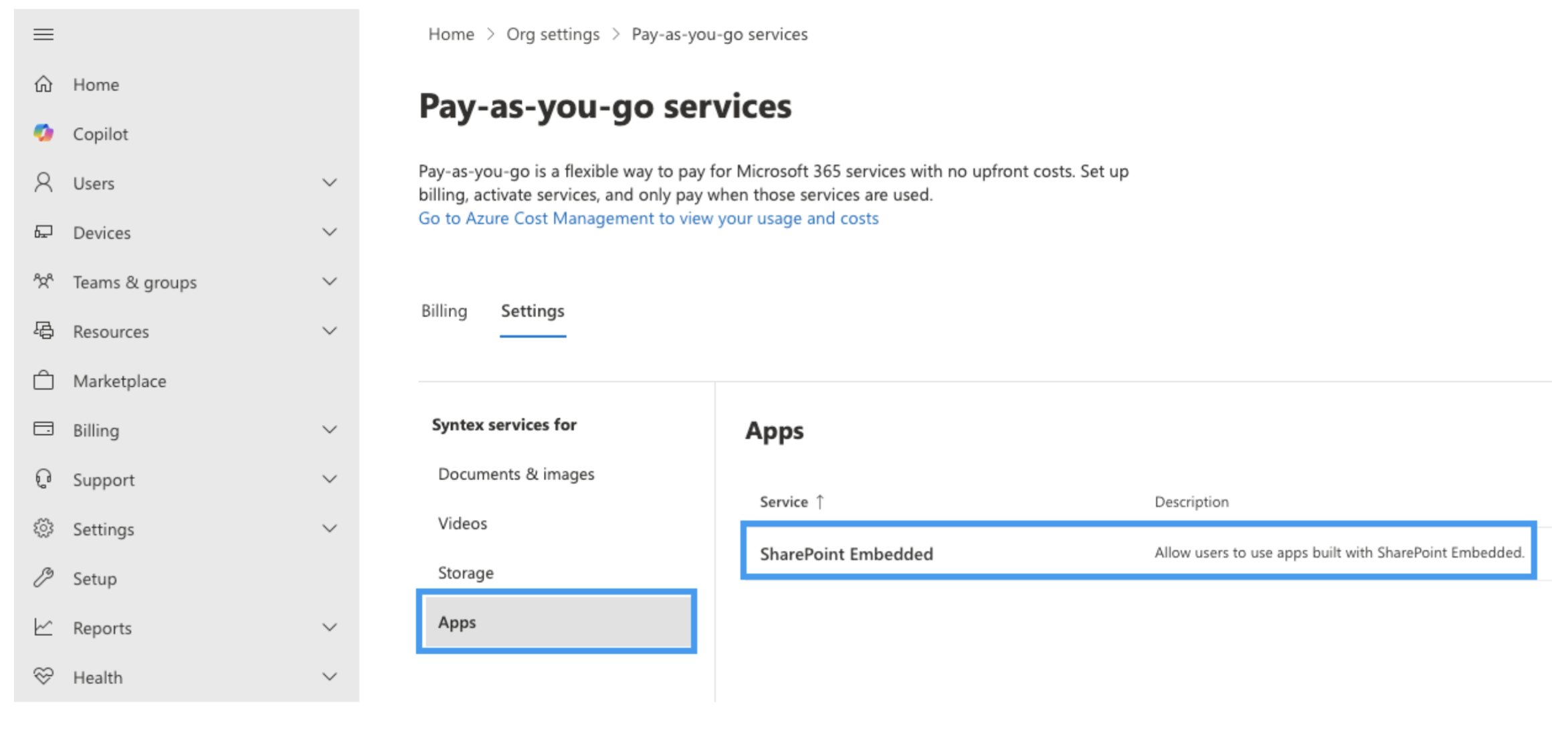Image resolution: width=1568 pixels, height=747 pixels.
Task: Expand the Teams & groups chevron
Action: [x=329, y=282]
